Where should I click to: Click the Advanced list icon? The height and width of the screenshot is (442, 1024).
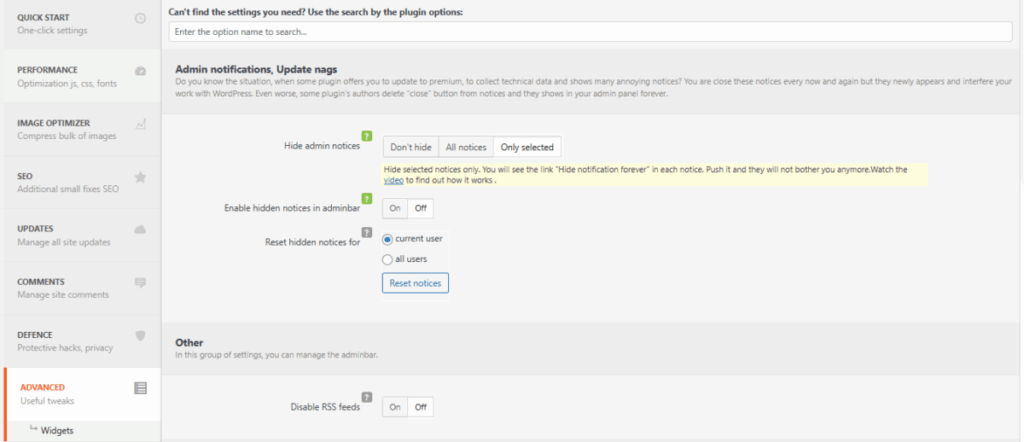(140, 388)
